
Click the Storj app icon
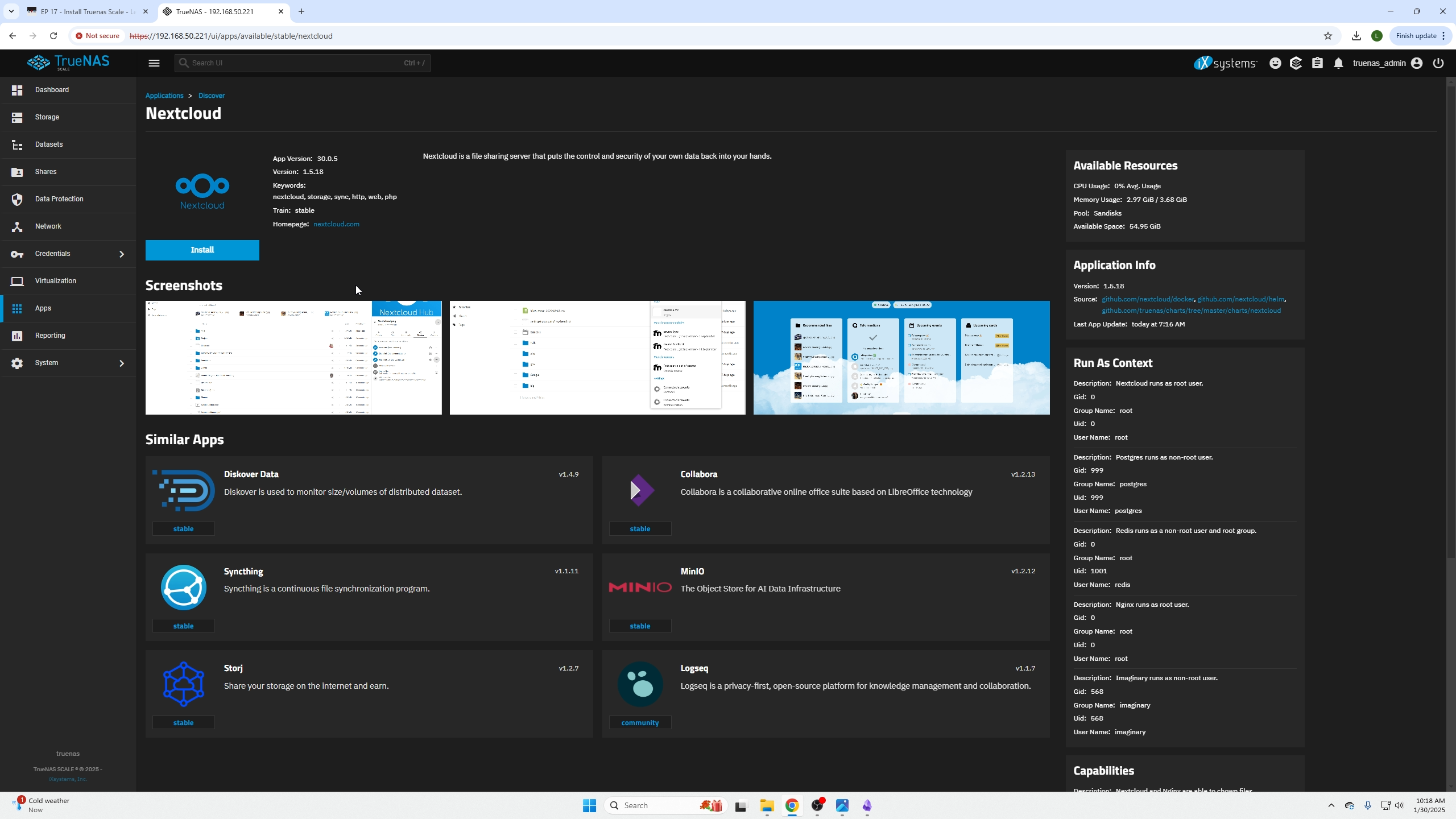(183, 684)
